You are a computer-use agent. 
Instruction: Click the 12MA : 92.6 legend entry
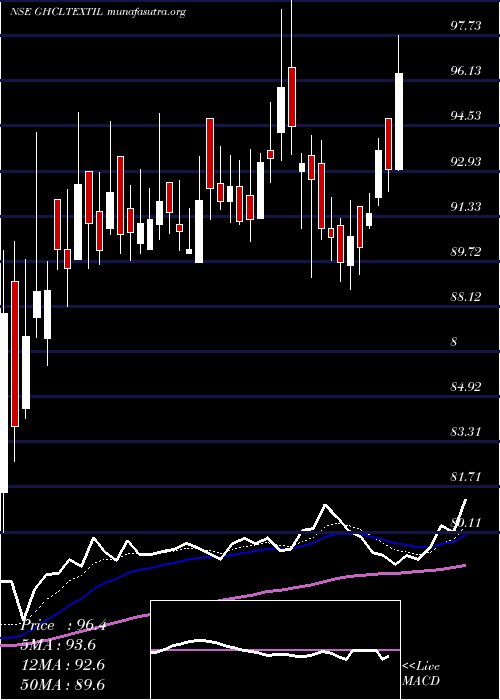(x=63, y=665)
